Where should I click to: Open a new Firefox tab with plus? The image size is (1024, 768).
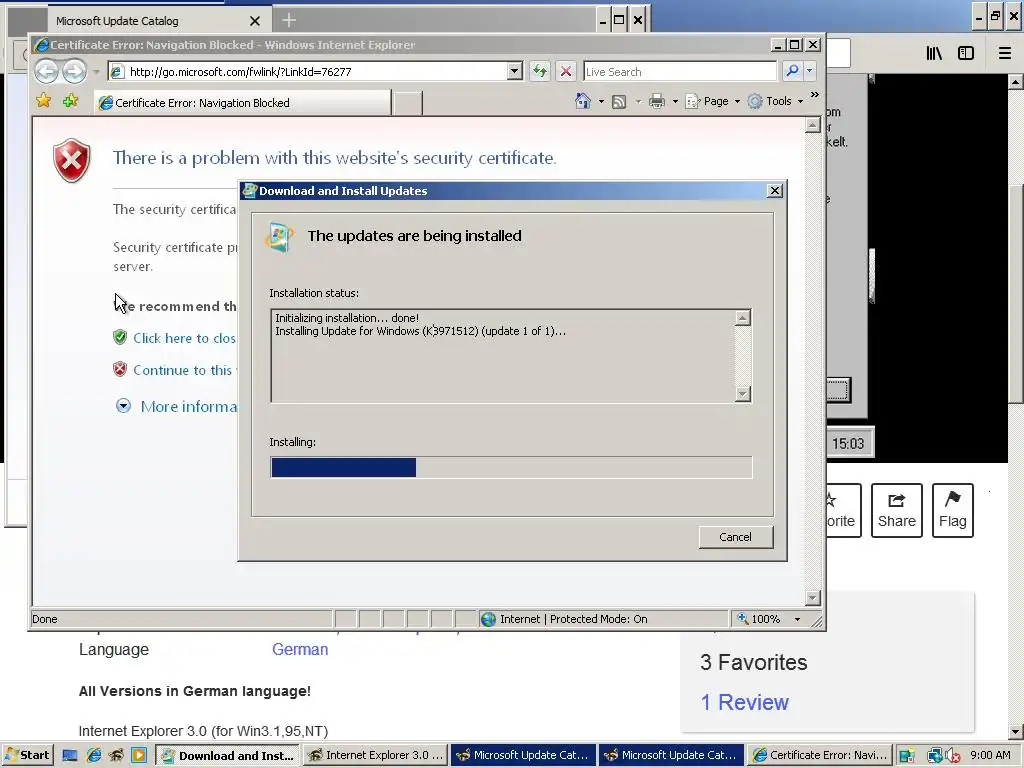289,21
